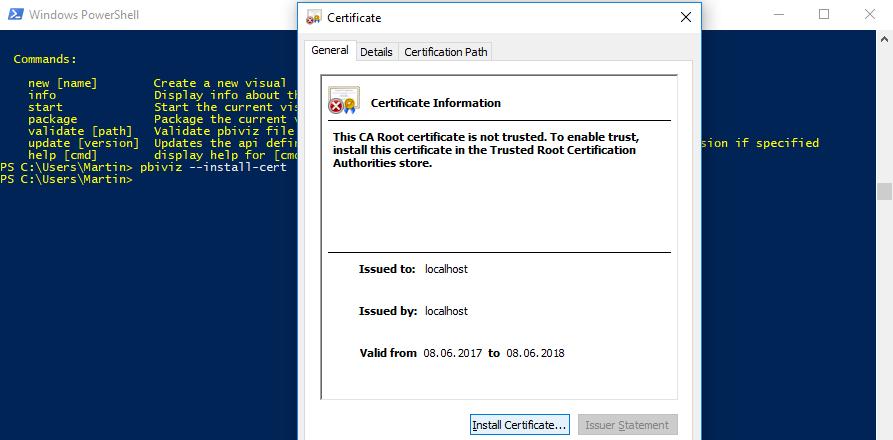Click the 'update [version]' command in PowerShell
The height and width of the screenshot is (440, 893).
point(84,143)
